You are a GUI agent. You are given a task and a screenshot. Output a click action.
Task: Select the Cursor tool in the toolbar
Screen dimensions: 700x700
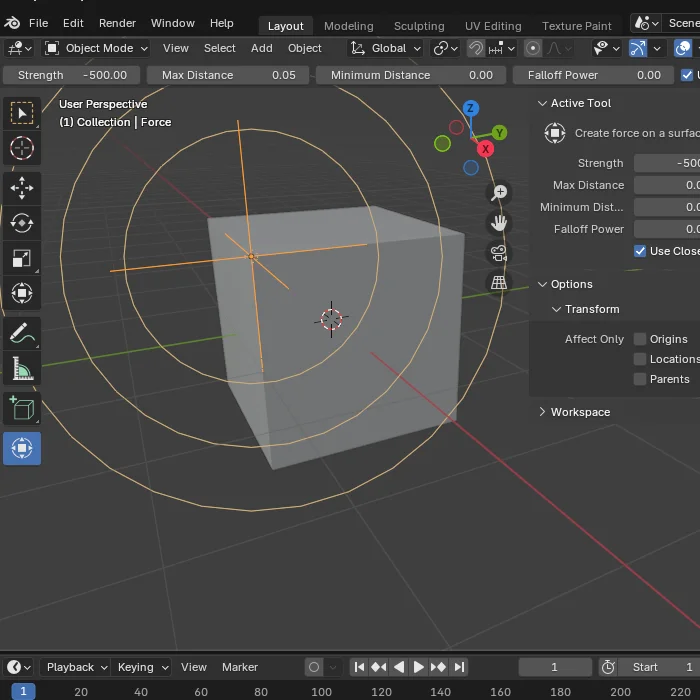21,149
